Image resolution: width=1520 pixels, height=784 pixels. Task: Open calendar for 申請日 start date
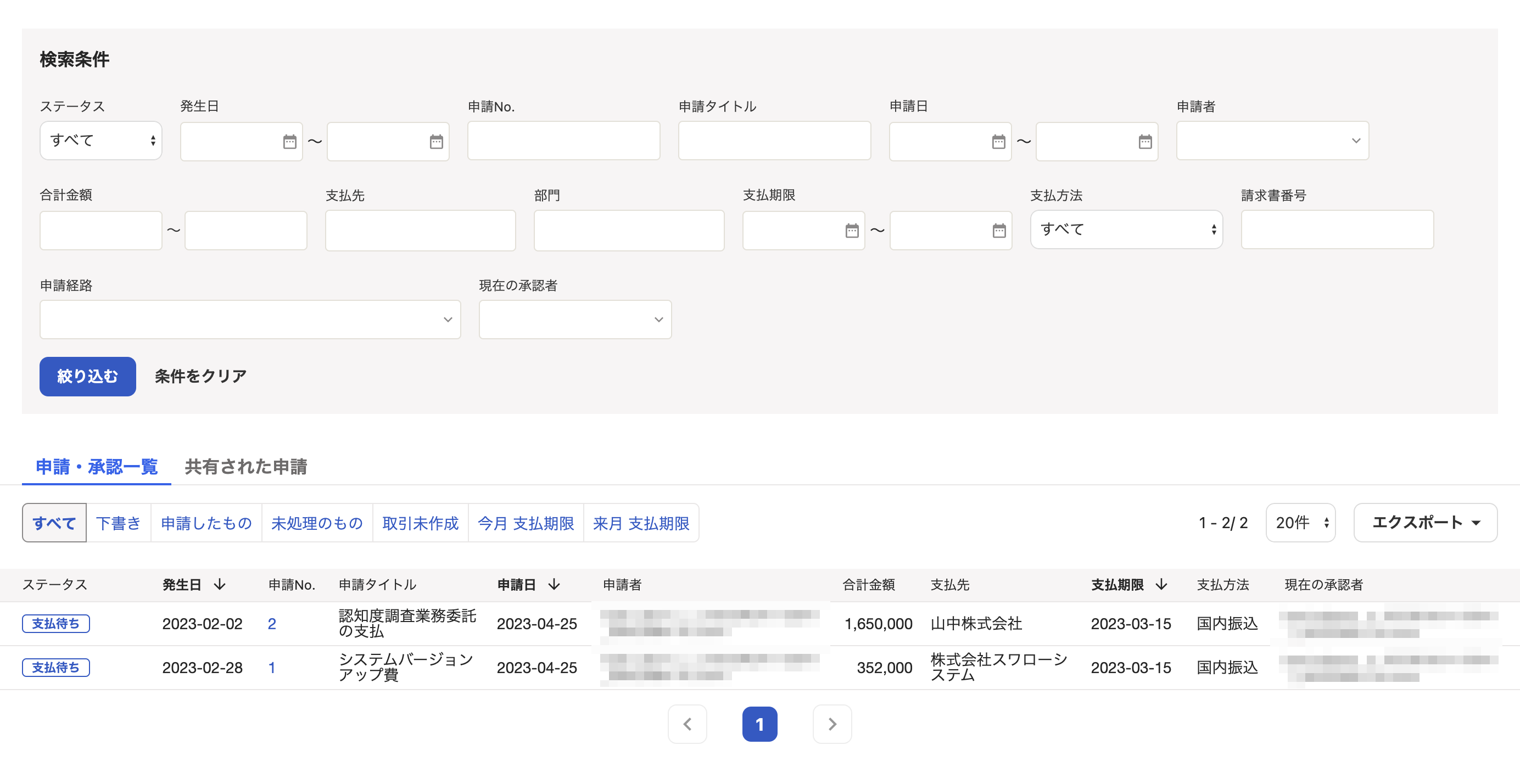pyautogui.click(x=998, y=142)
